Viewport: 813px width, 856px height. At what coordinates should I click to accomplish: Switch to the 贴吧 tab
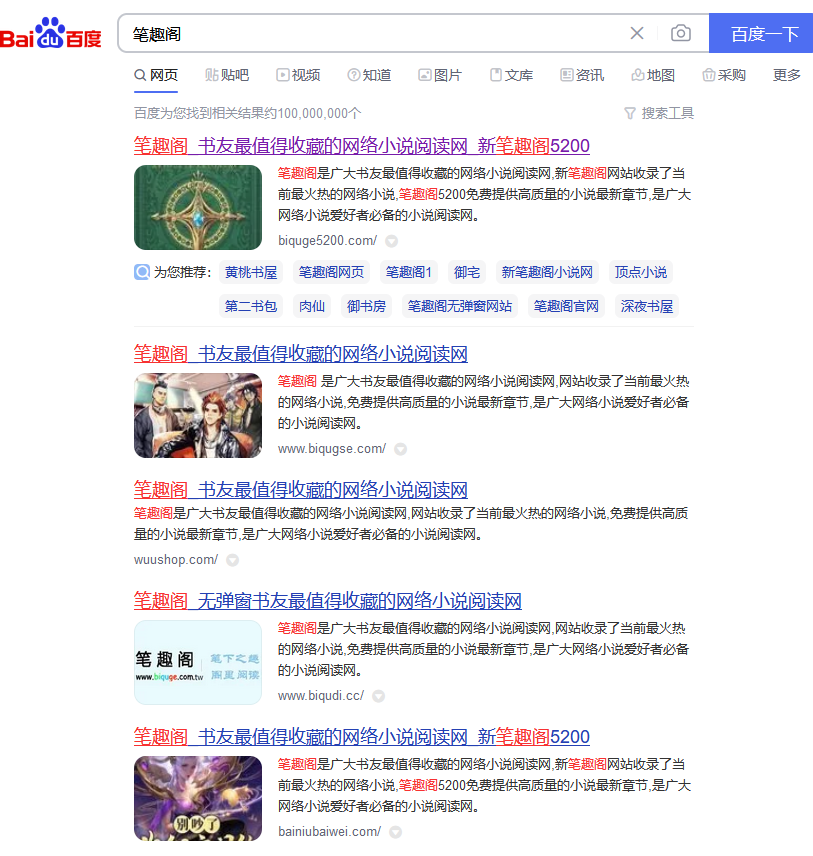[x=226, y=75]
